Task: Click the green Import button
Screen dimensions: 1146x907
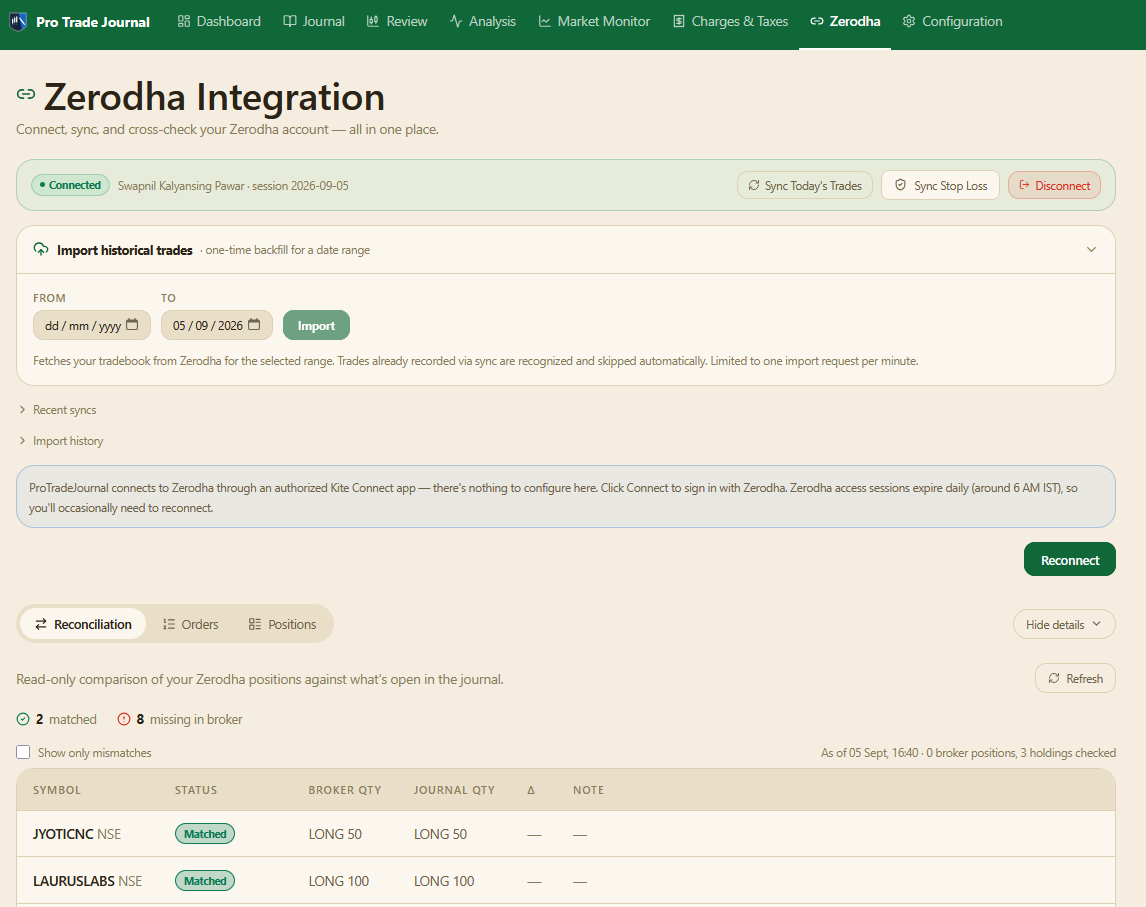Action: tap(316, 325)
